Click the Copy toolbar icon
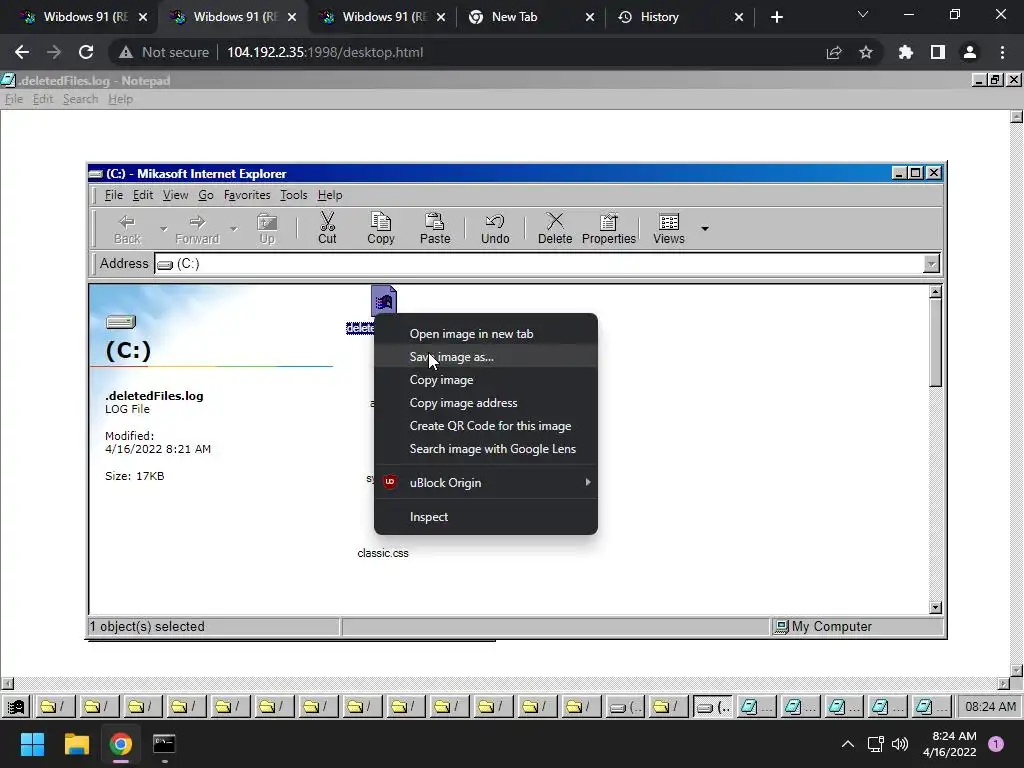 pos(381,221)
